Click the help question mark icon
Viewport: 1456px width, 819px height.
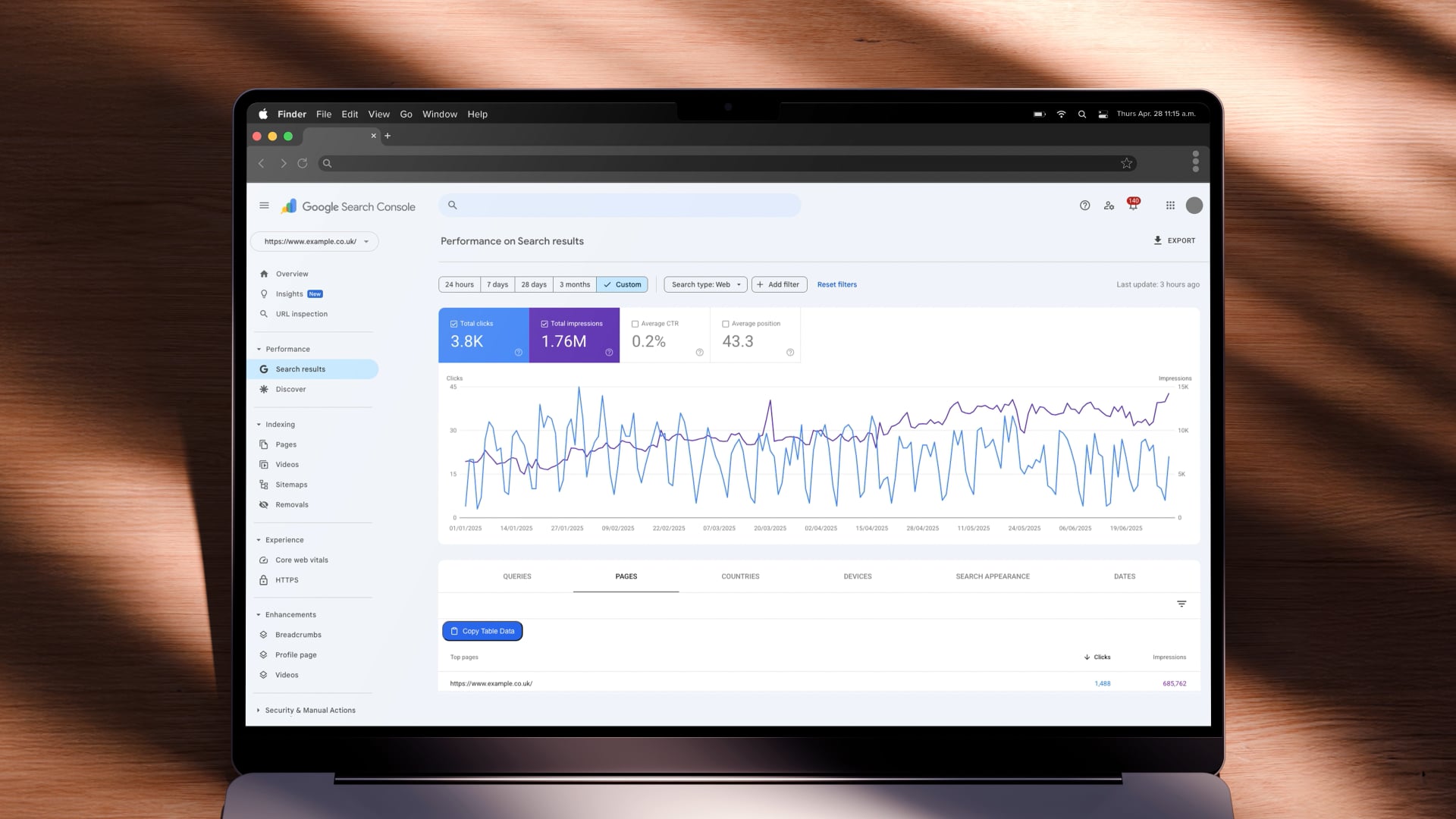point(1084,206)
